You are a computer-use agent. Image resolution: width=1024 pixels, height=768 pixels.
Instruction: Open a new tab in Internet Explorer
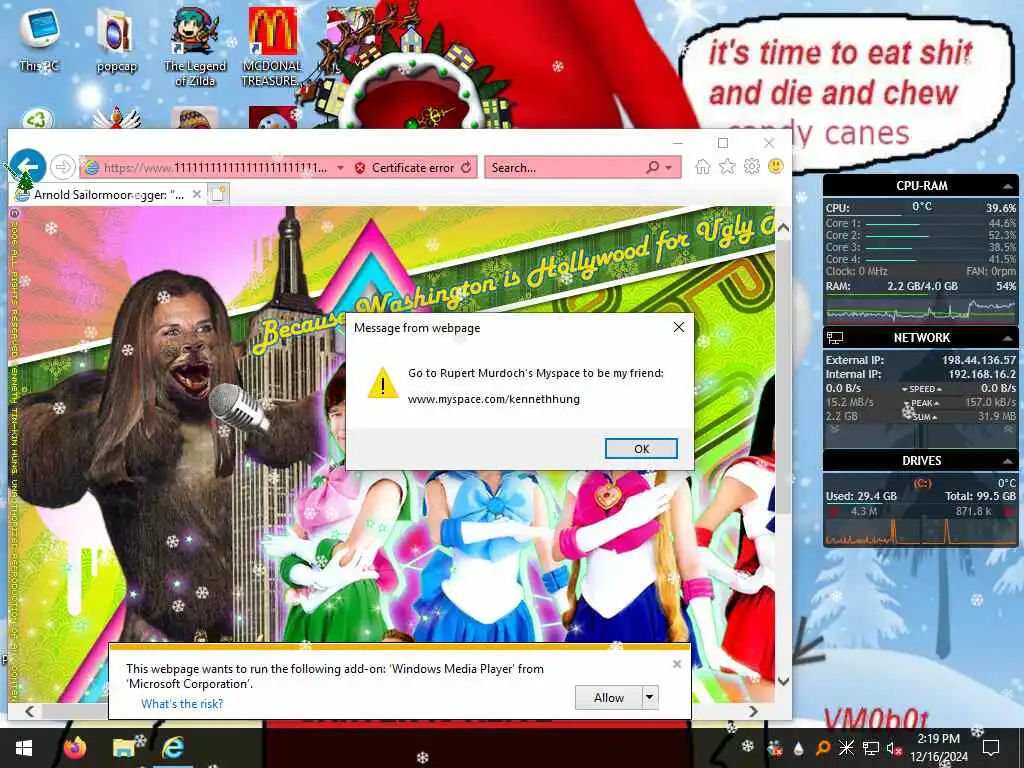click(x=219, y=194)
